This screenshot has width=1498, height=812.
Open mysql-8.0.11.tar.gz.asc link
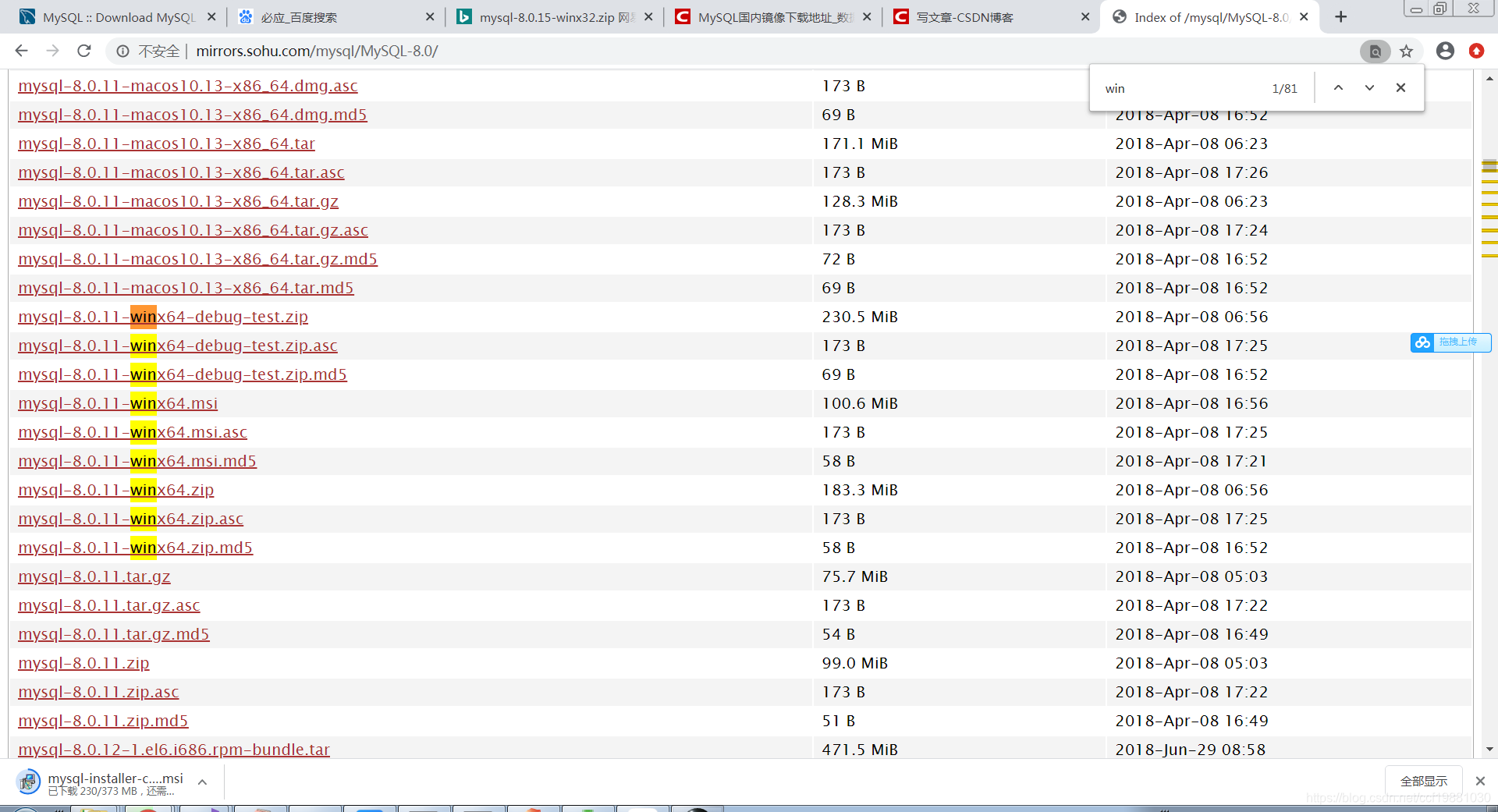109,605
